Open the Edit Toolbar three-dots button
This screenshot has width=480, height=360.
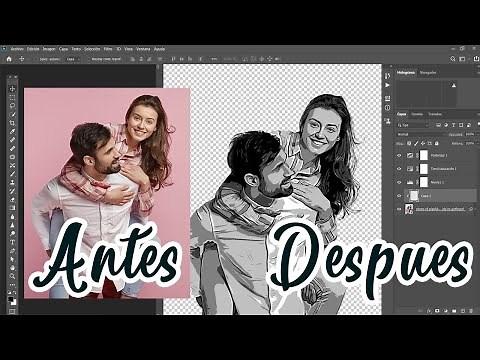tap(12, 285)
